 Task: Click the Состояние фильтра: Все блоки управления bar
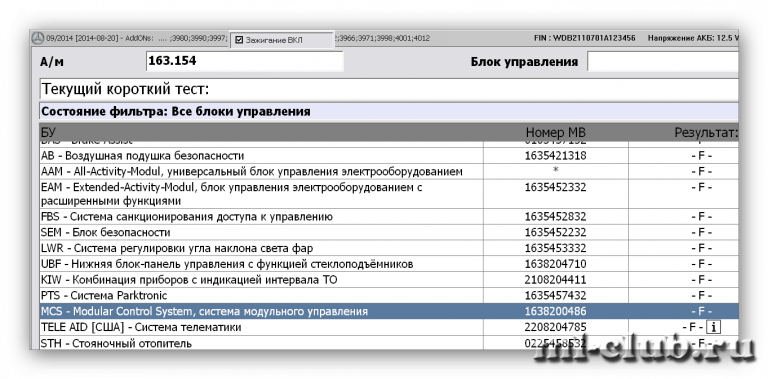tap(388, 111)
